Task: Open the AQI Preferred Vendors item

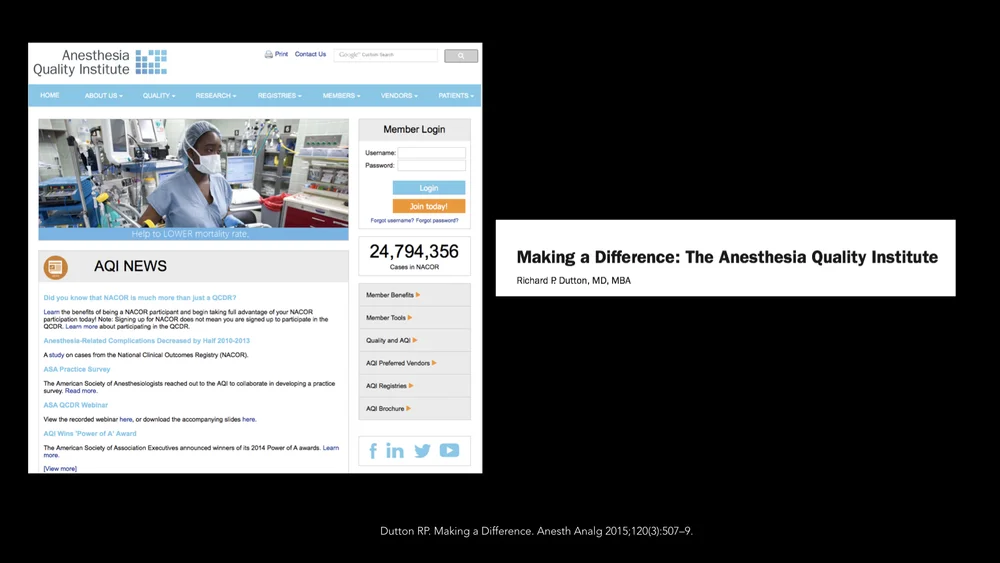Action: 415,363
